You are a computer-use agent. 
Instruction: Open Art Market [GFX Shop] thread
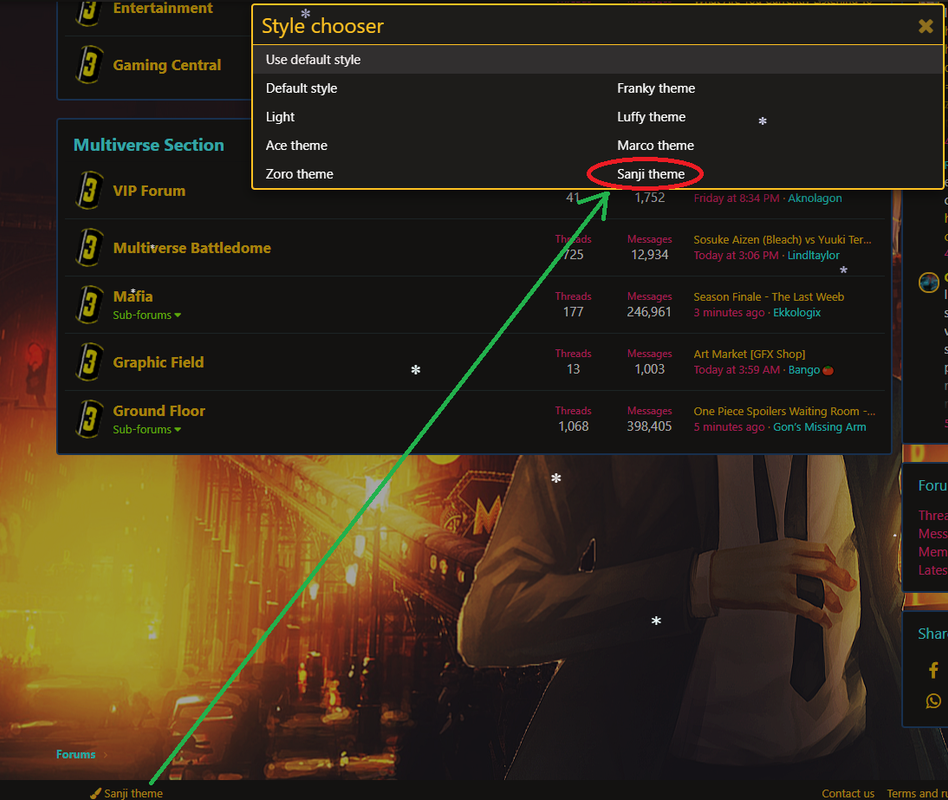pos(749,354)
